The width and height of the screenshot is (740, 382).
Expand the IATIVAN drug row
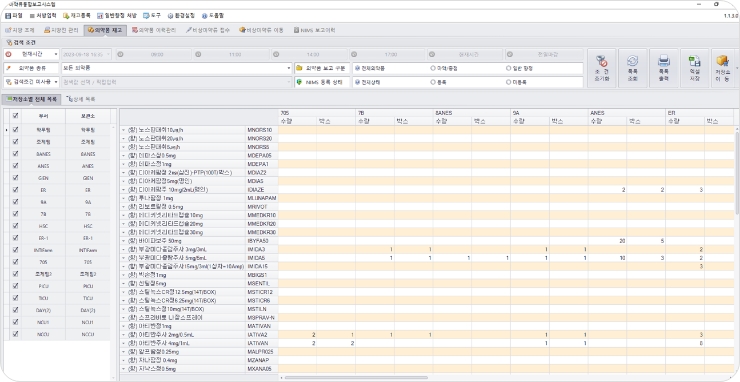pyautogui.click(x=123, y=343)
